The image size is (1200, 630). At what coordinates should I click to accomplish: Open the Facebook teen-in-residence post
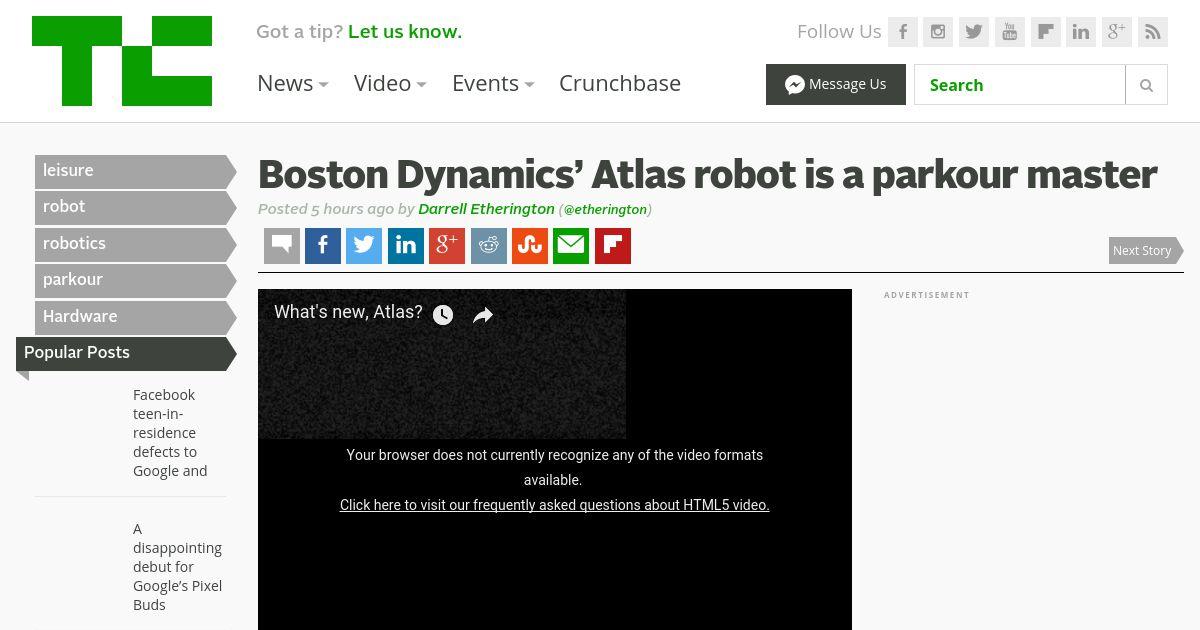point(172,433)
